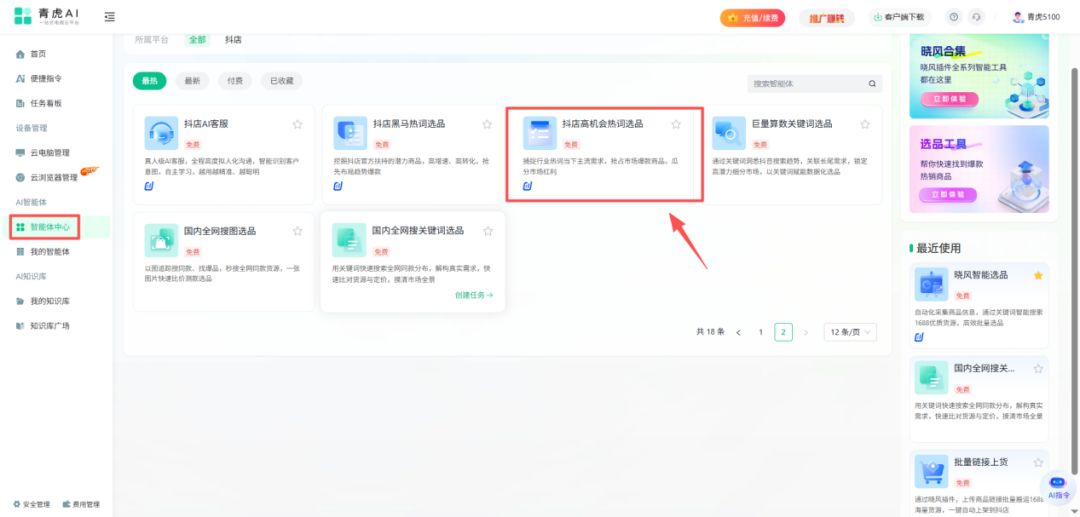Open the 巨量算数关键词选品 agent icon

729,133
